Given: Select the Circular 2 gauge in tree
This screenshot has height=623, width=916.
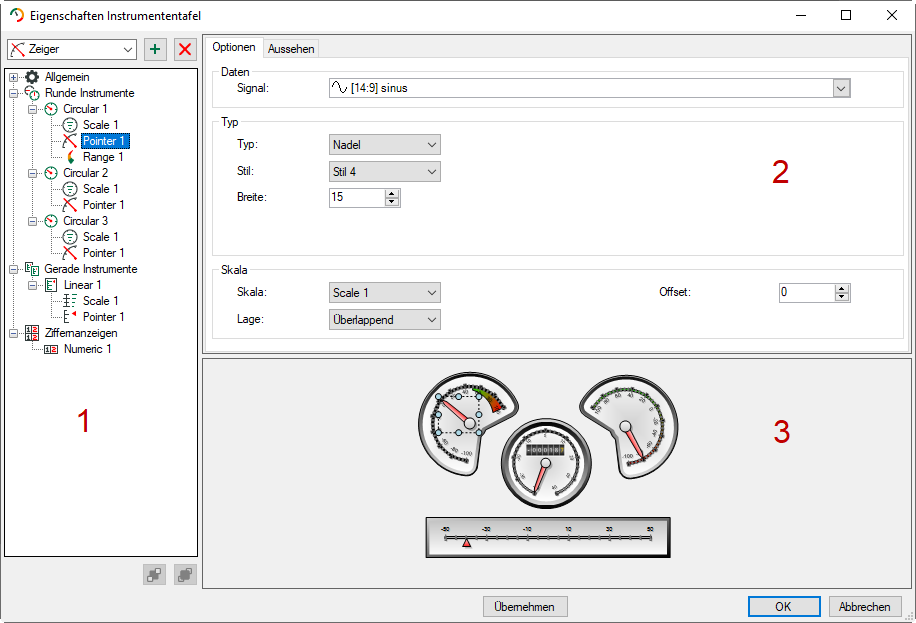Looking at the screenshot, I should [85, 173].
